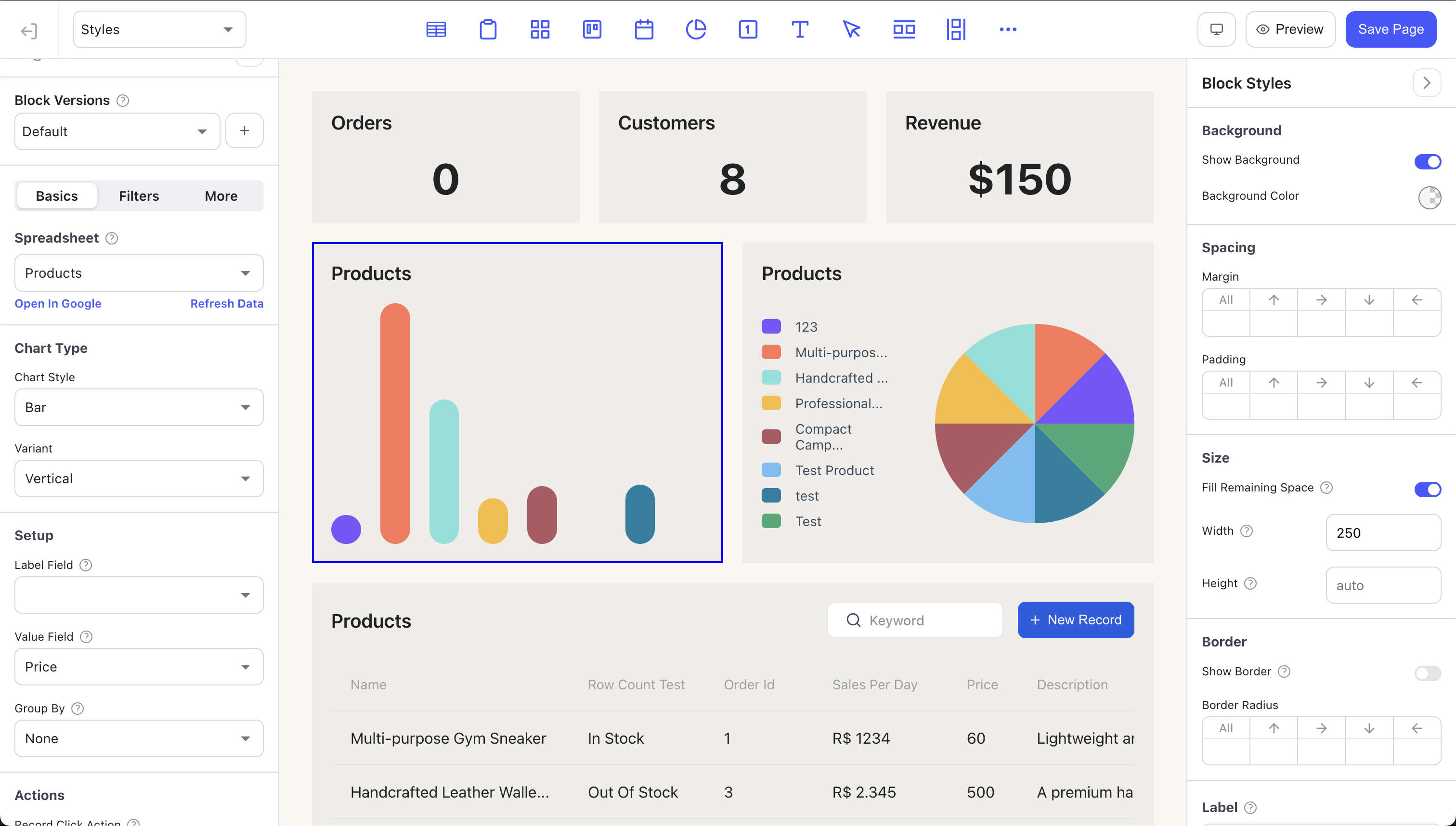Click the text block T icon

point(799,29)
